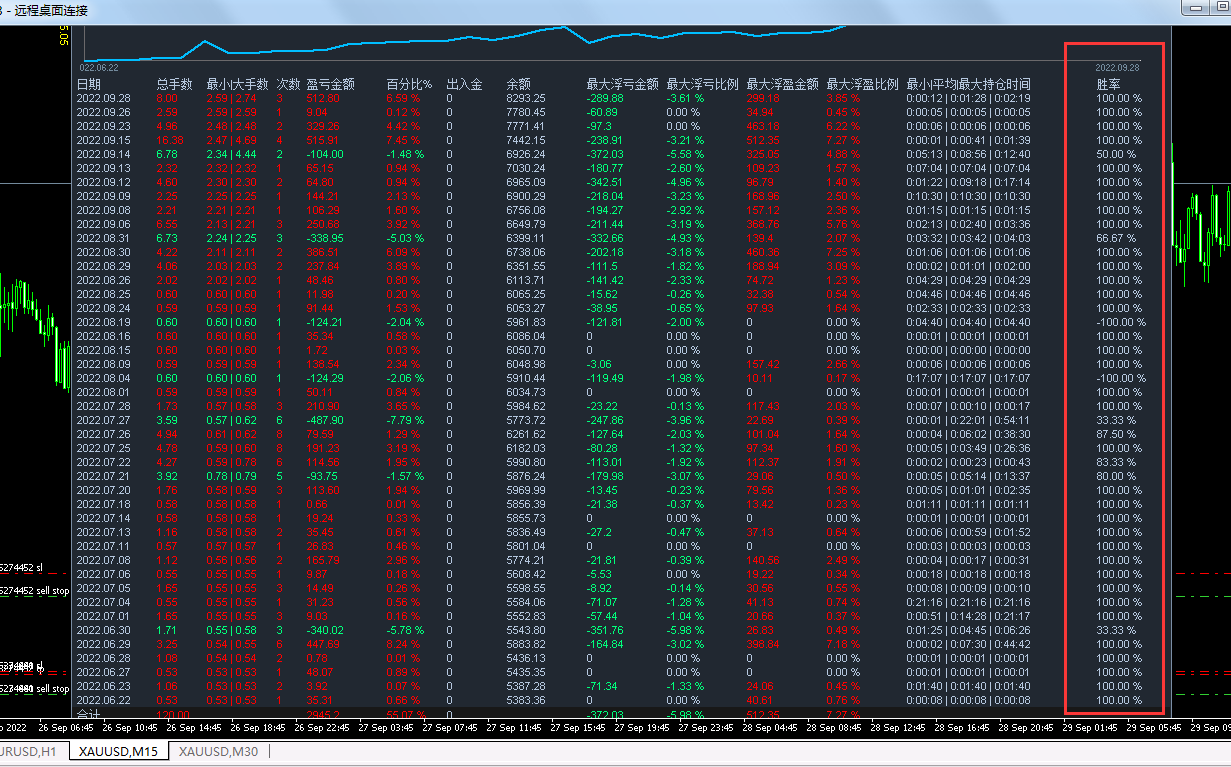This screenshot has width=1231, height=767.
Task: Click the 总手数 column header
Action: point(174,84)
